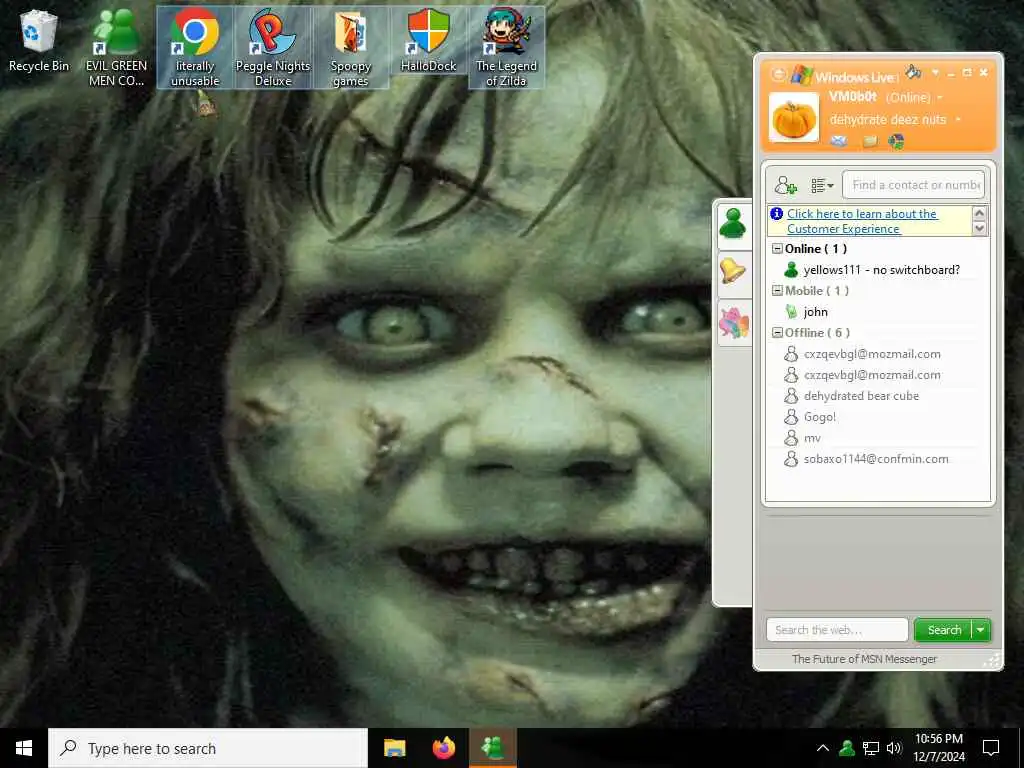Collapse the Mobile group

777,291
